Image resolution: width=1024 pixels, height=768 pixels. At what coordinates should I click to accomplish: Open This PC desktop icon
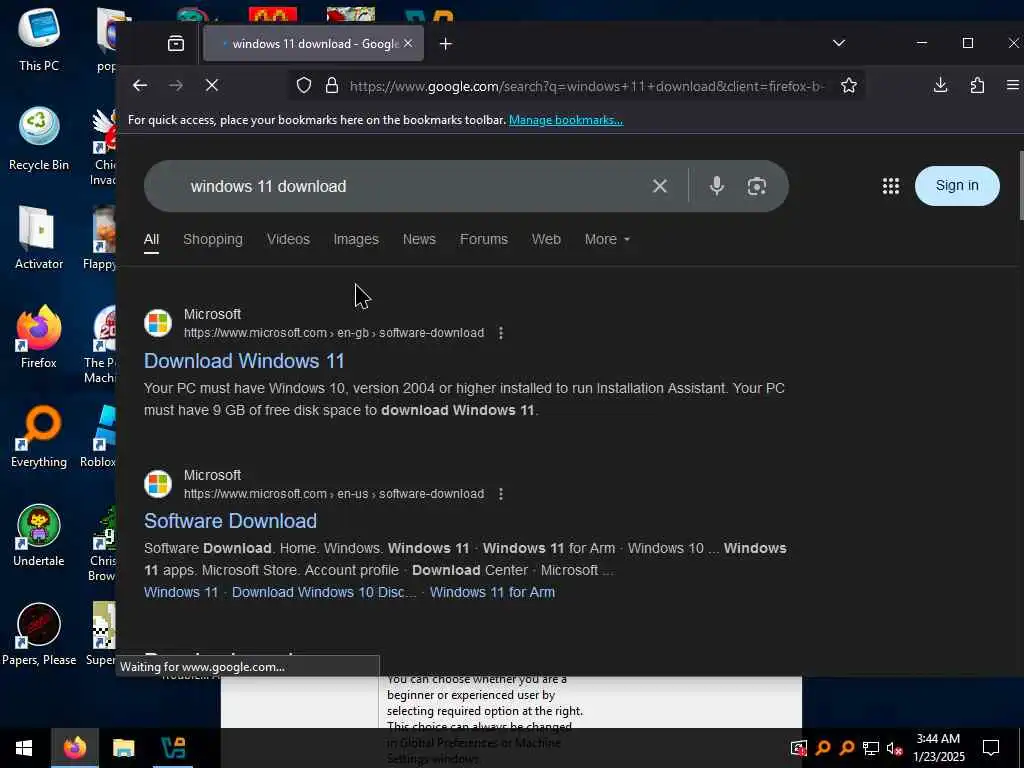click(x=39, y=39)
